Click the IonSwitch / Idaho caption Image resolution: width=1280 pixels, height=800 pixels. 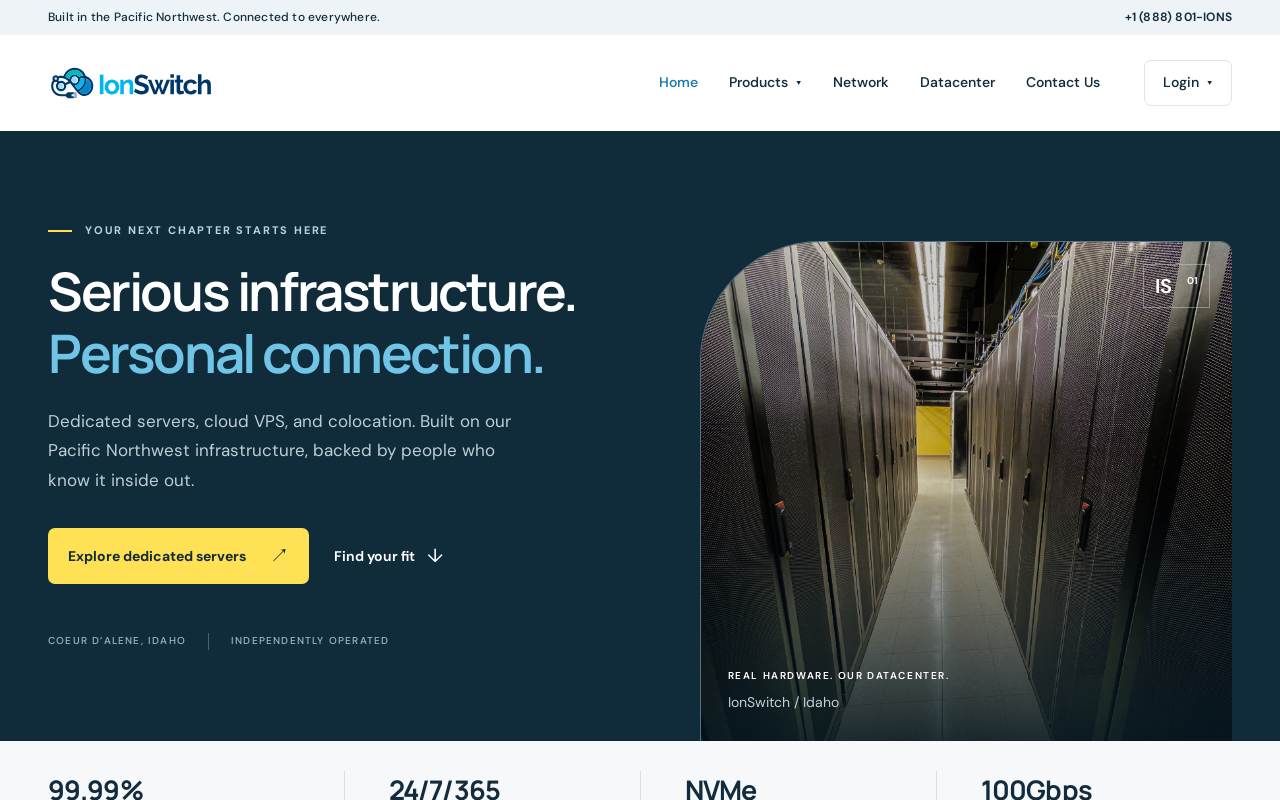[783, 702]
